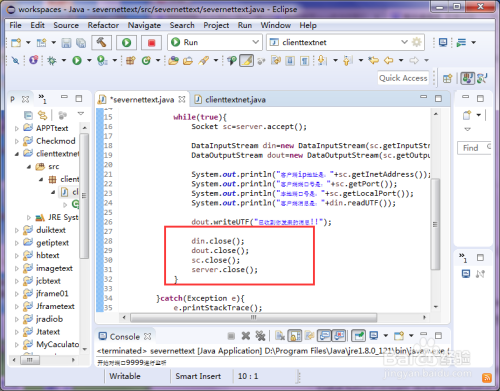Collapse the clienttextnet project

[17, 154]
